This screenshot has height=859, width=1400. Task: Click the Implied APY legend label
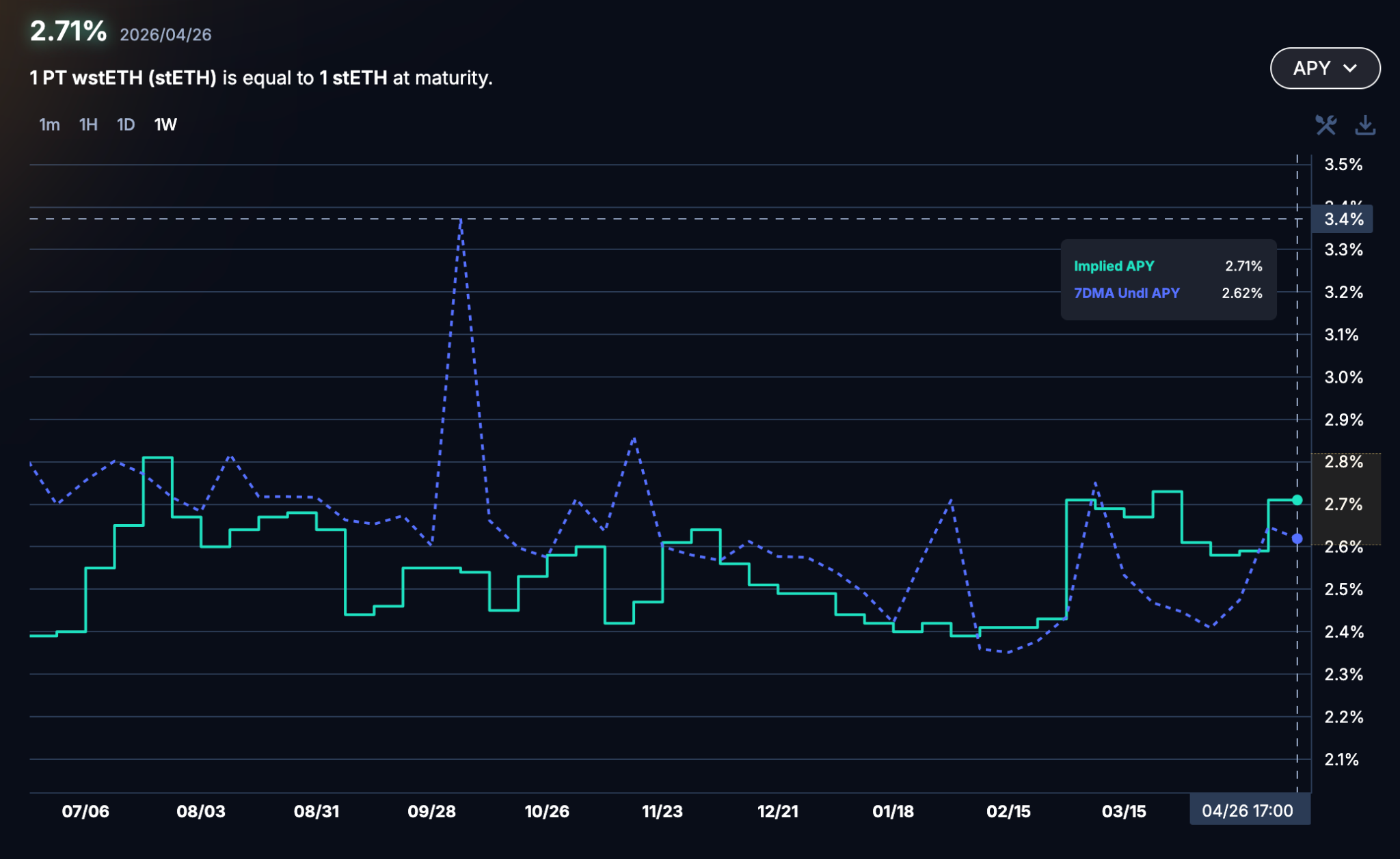(x=1114, y=266)
